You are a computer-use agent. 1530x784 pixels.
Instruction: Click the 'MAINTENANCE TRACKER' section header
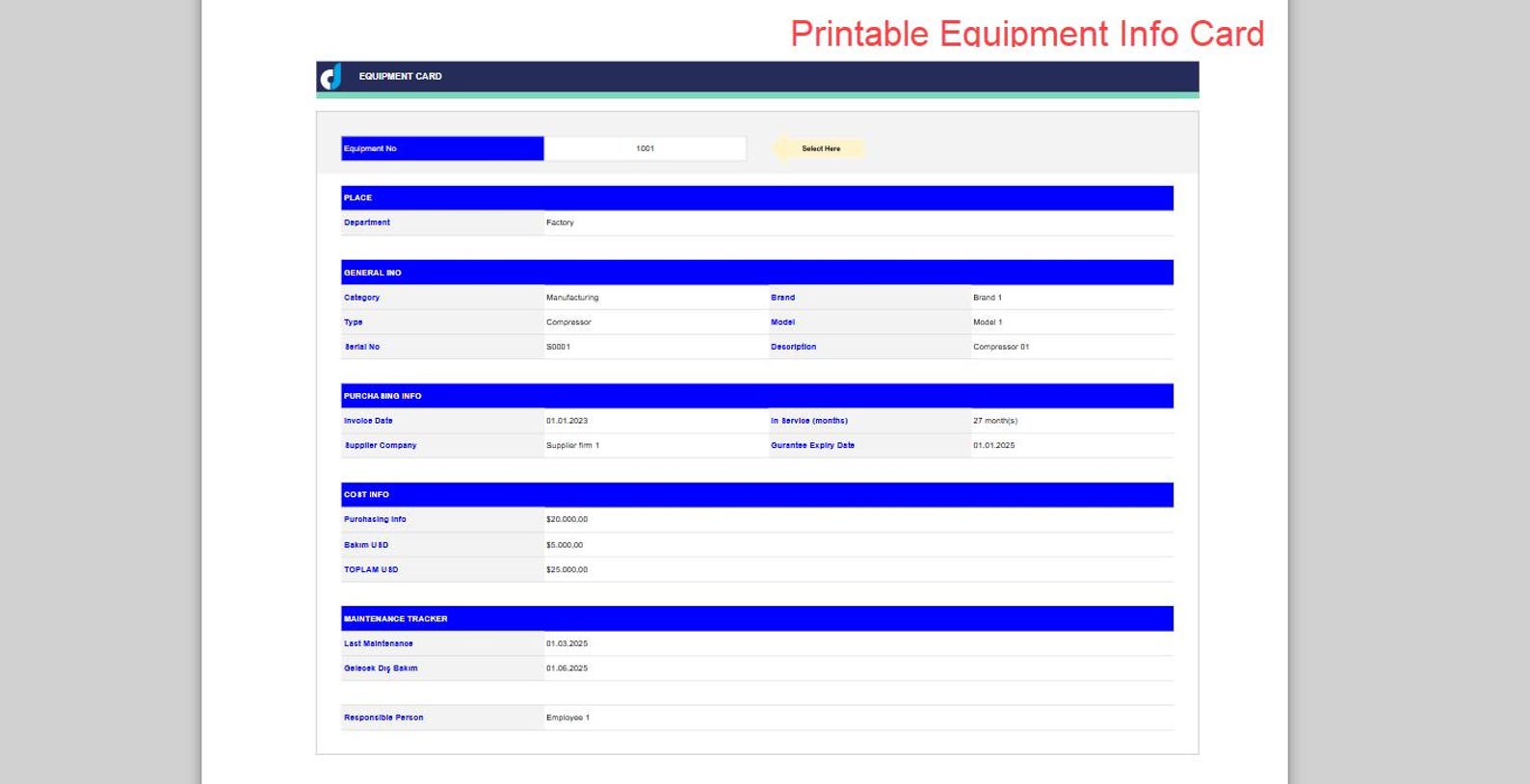point(757,618)
